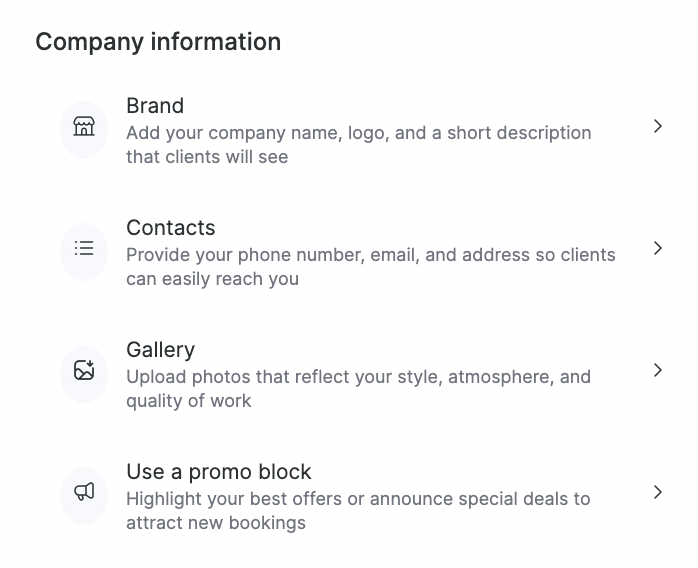Open promo block via right chevron

[x=657, y=492]
